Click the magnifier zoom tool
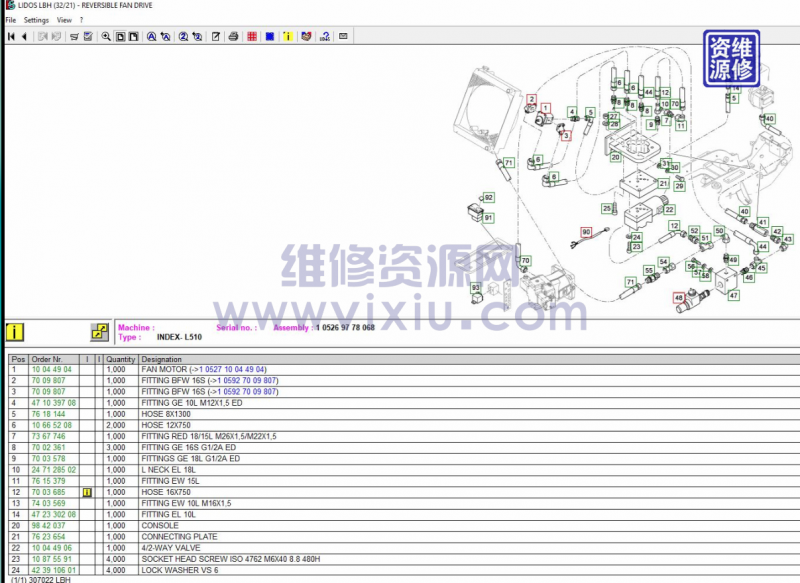The height and width of the screenshot is (583, 800). 106,37
